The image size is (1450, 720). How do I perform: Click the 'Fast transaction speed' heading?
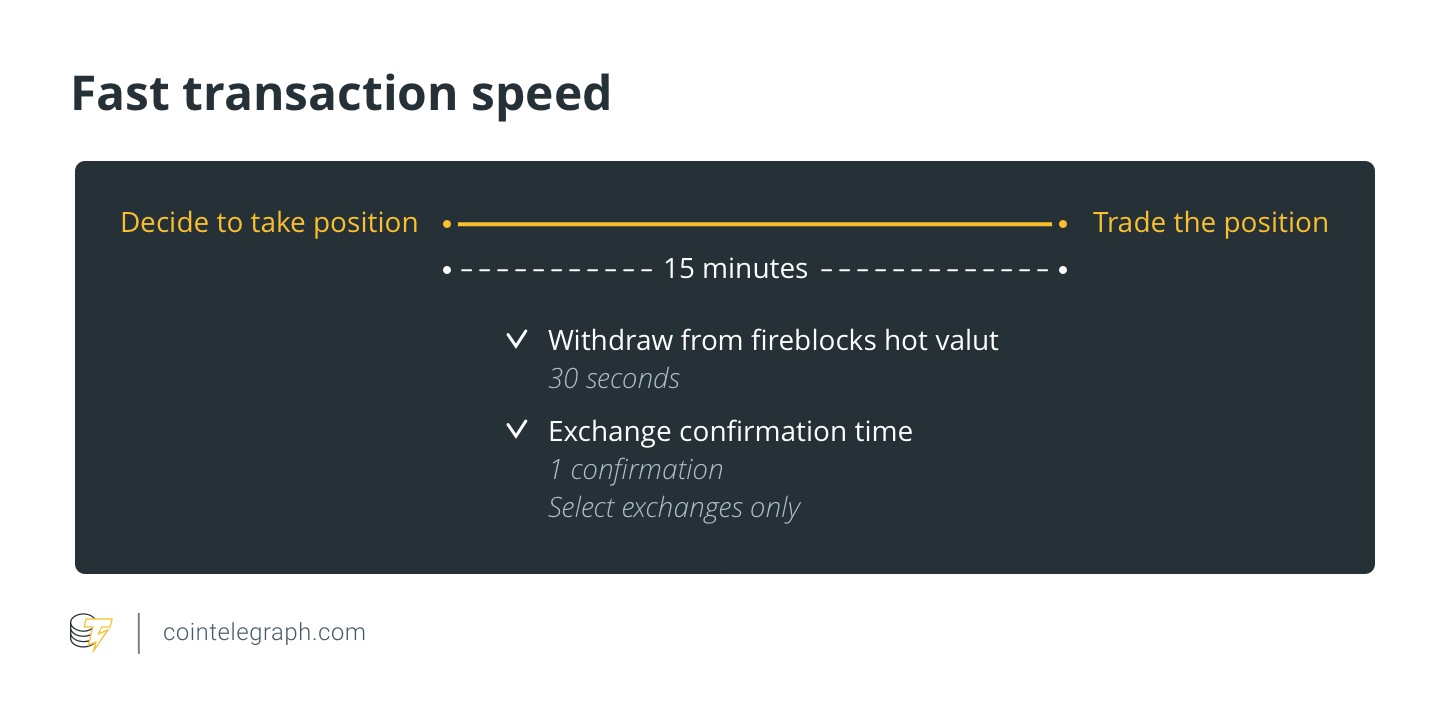[x=341, y=93]
